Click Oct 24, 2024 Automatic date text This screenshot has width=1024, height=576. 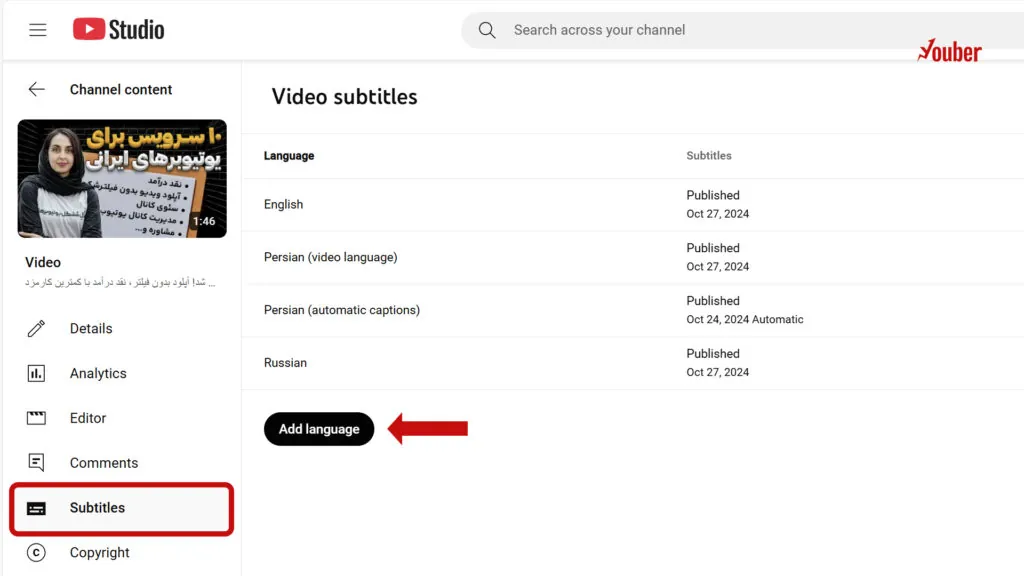(x=744, y=319)
